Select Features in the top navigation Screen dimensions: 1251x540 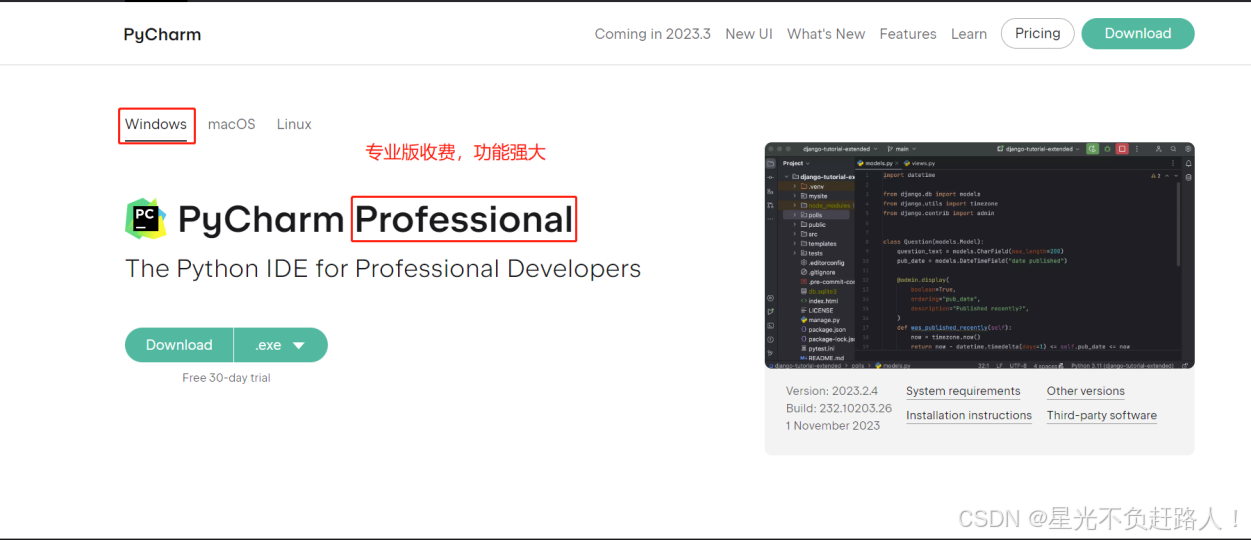coord(908,34)
